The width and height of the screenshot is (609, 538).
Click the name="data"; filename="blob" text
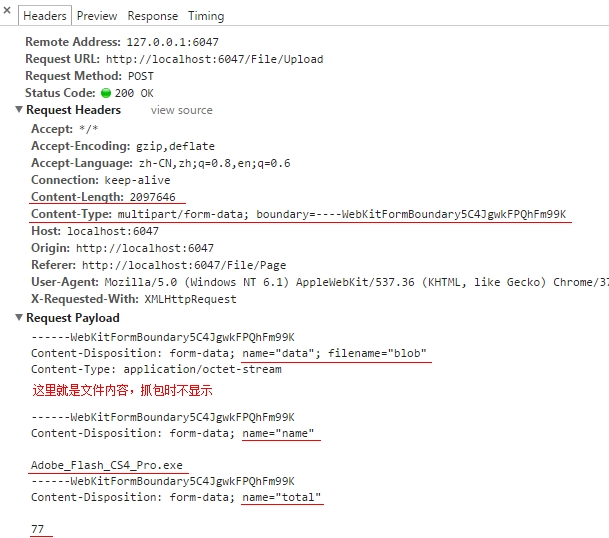[334, 353]
